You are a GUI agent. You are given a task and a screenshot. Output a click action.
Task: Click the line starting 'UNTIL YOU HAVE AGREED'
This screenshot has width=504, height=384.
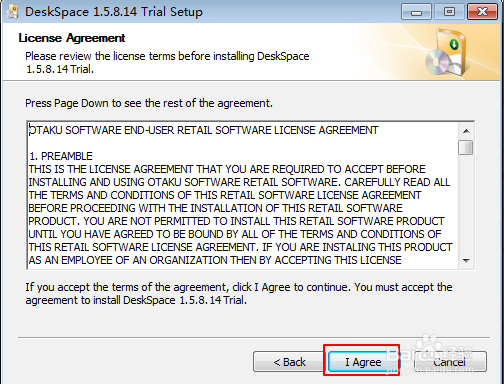[235, 234]
